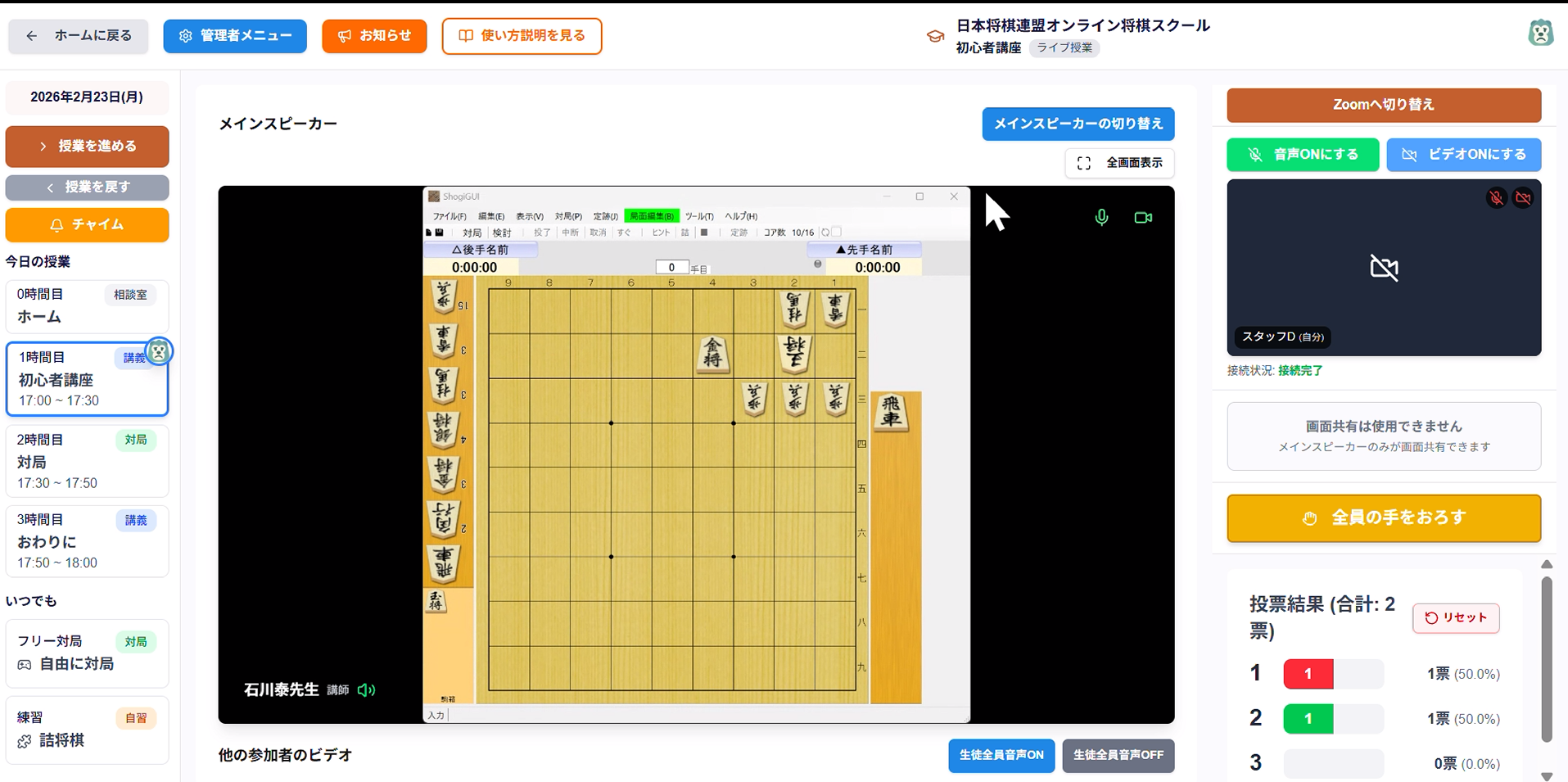Click the new document icon in ShogiGUI toolbar
The height and width of the screenshot is (782, 1568).
pyautogui.click(x=428, y=233)
